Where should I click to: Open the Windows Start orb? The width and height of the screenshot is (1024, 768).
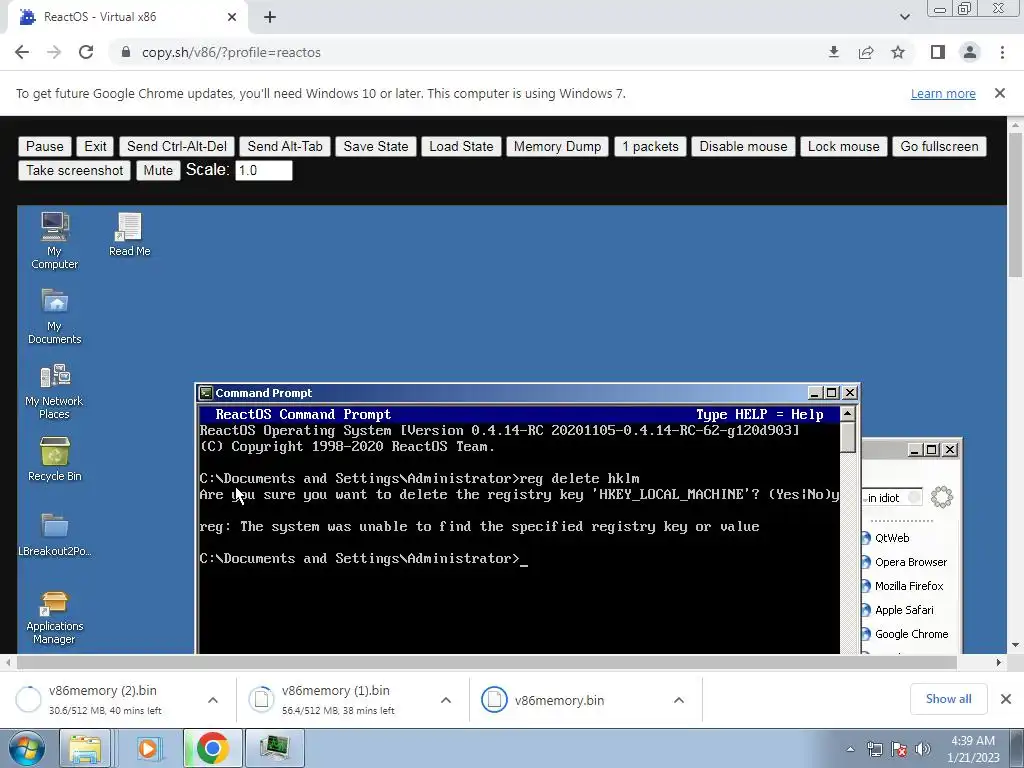point(27,748)
